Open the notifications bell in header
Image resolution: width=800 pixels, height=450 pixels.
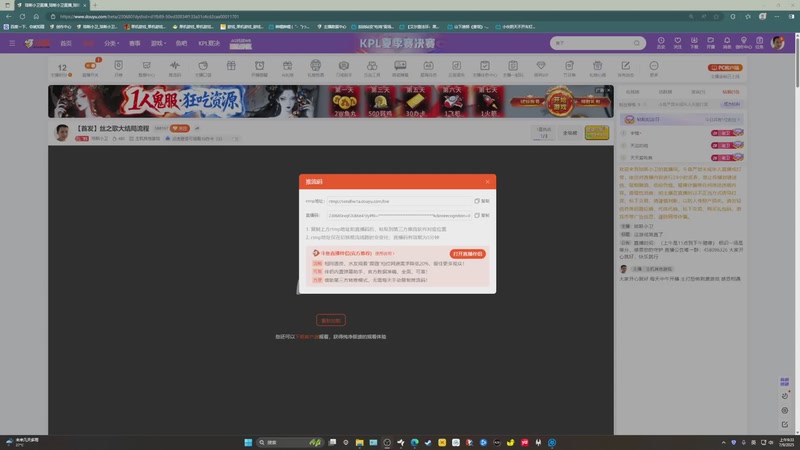[727, 42]
